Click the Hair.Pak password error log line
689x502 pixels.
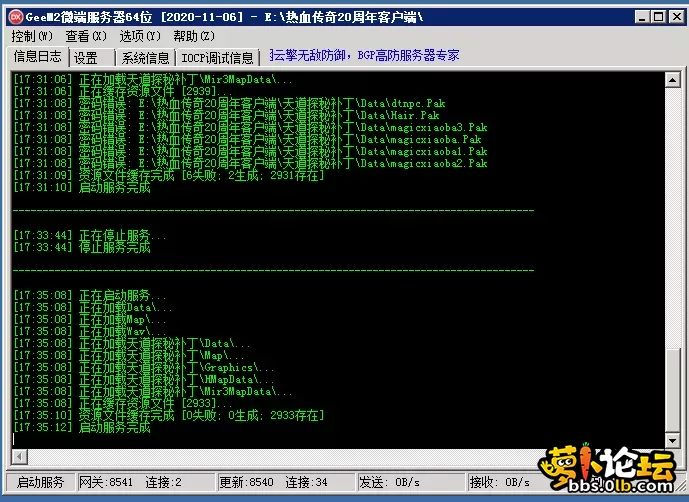tap(226, 115)
